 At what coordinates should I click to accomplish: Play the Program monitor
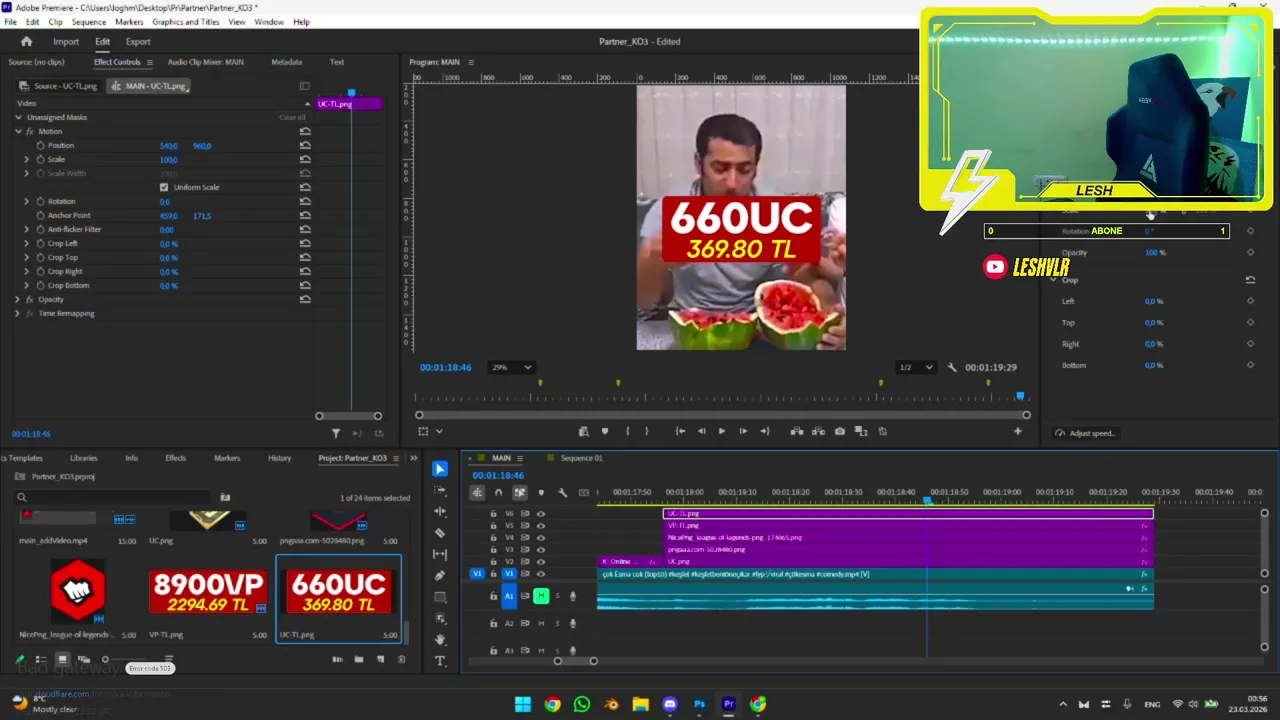(x=721, y=431)
